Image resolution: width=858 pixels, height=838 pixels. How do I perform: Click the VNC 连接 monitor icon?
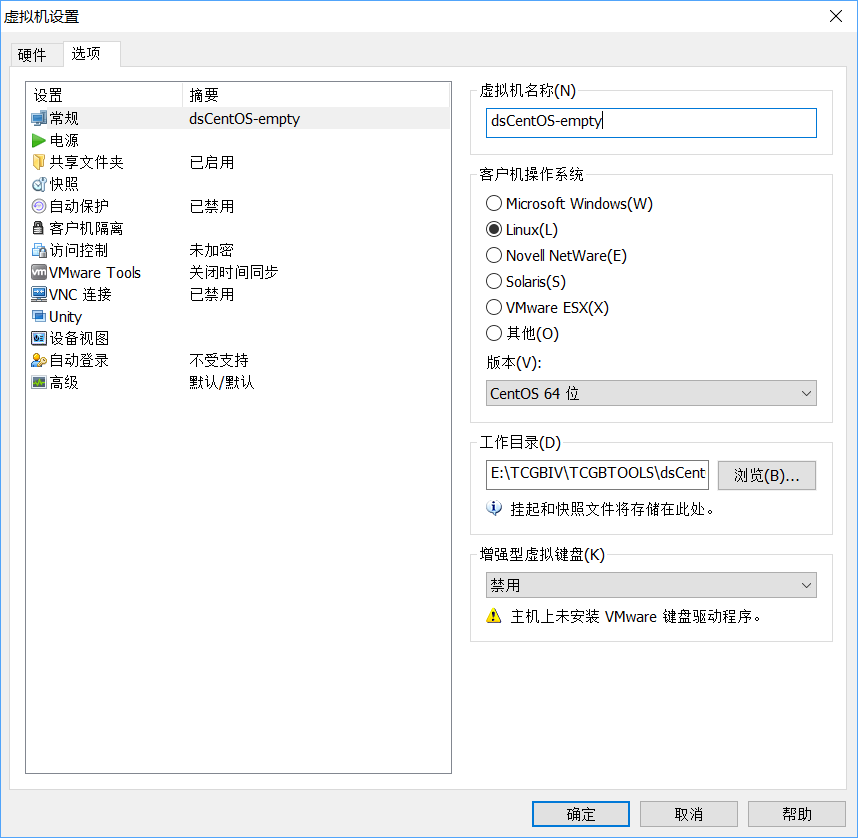coord(39,294)
